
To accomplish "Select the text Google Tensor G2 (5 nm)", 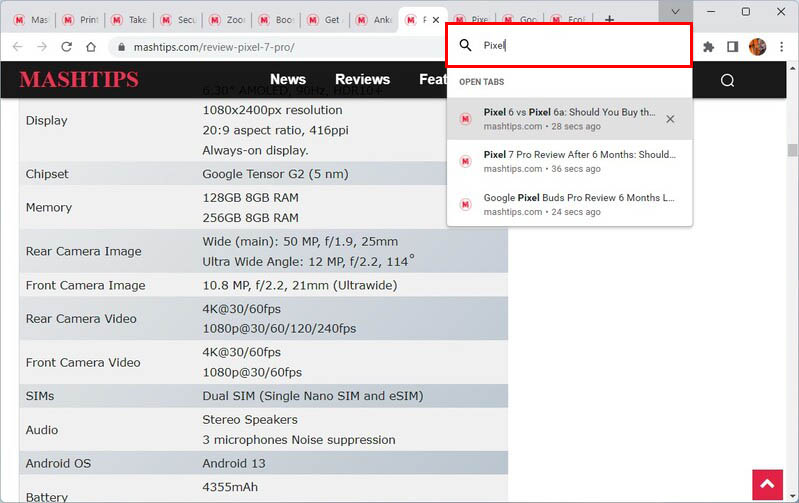I will 275,174.
